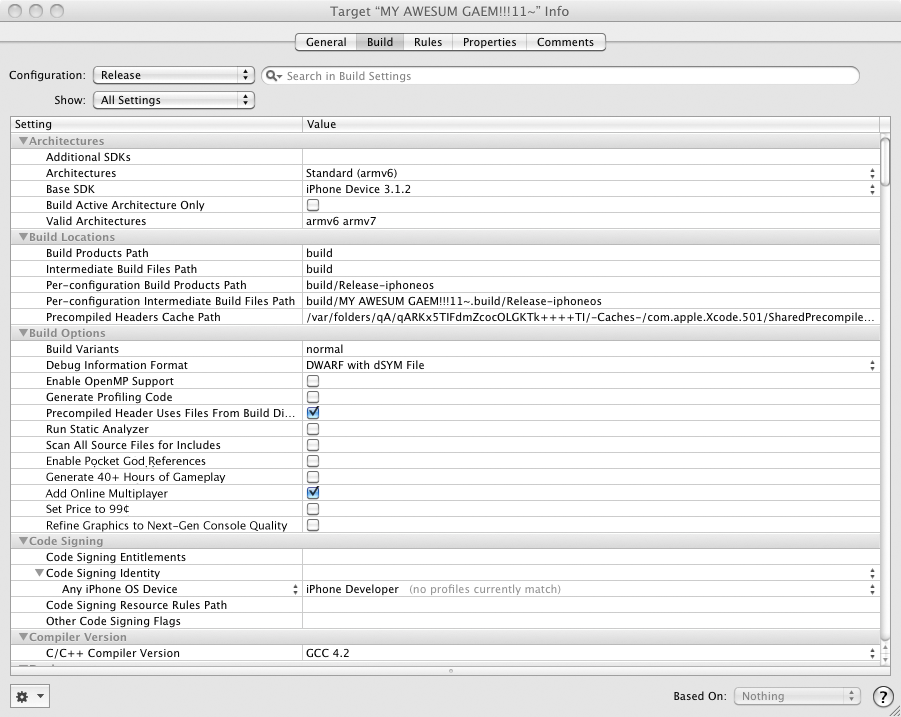Click the vertical scrollbar thumb of settings table

tap(885, 162)
